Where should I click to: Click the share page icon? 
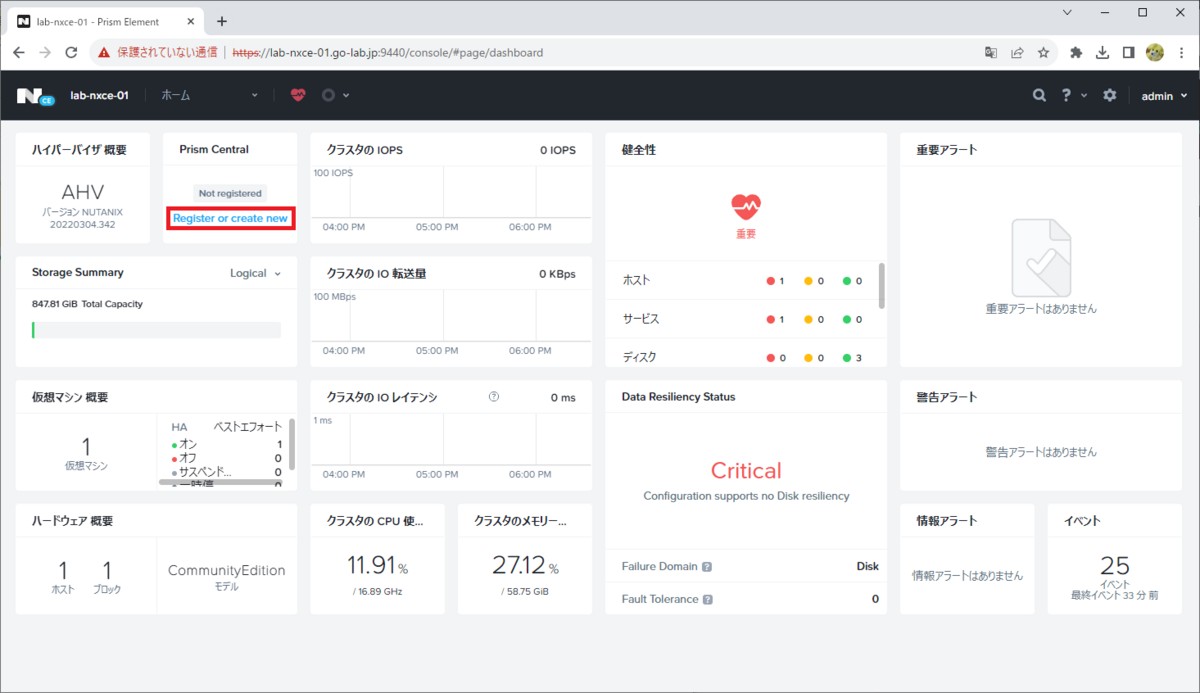pyautogui.click(x=1017, y=52)
